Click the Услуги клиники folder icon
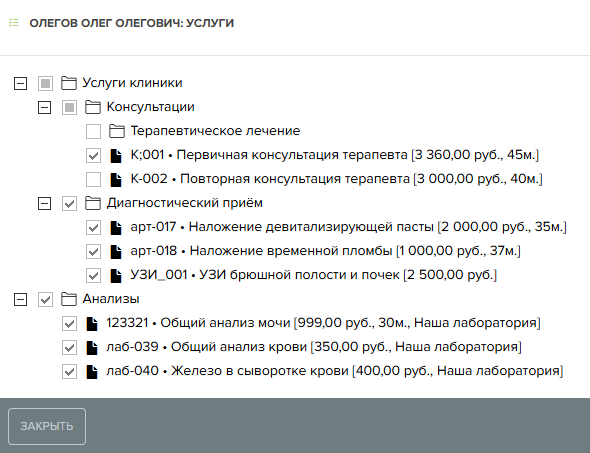 [69, 83]
